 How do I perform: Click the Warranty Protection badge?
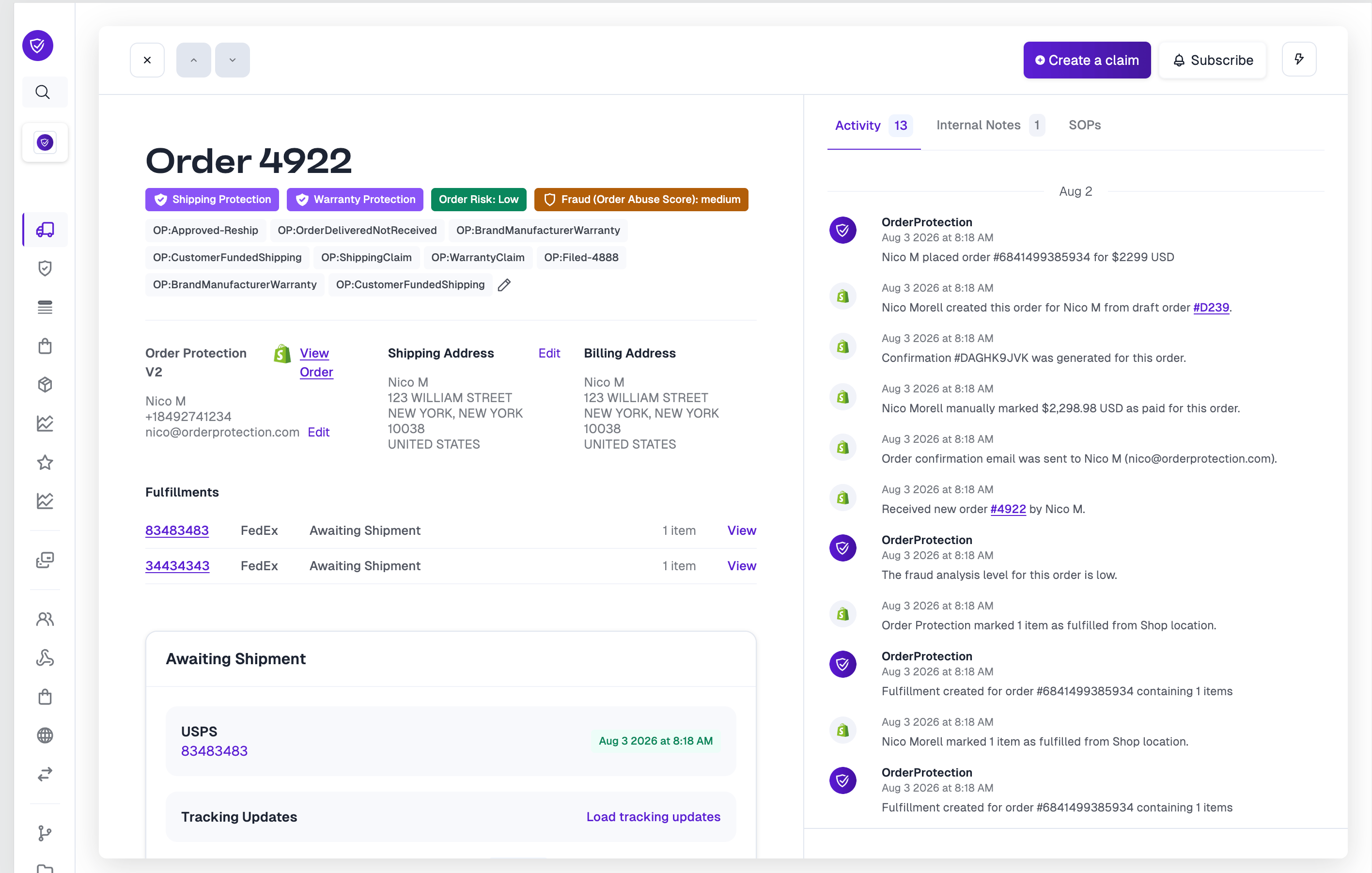point(355,200)
